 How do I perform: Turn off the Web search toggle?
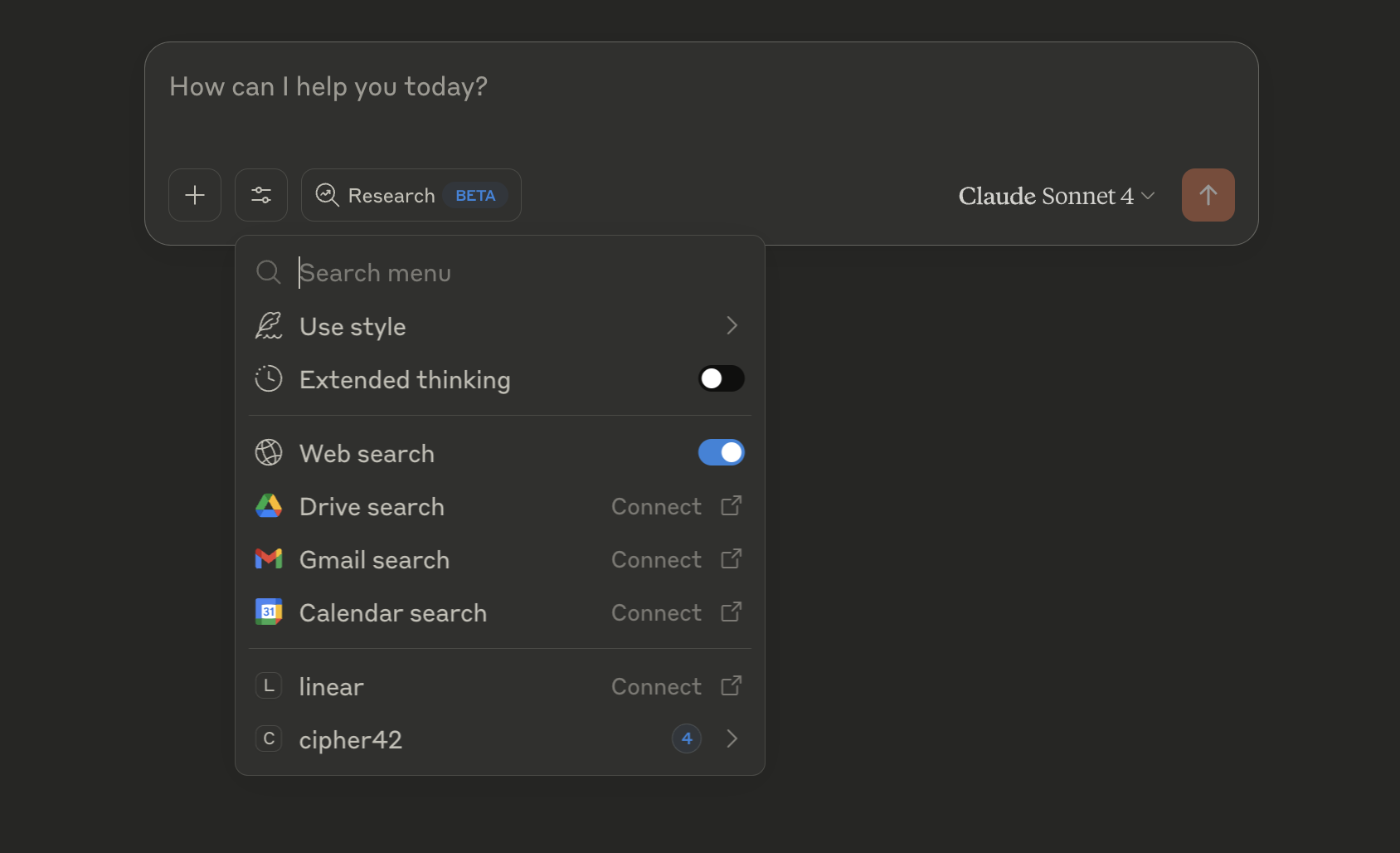(x=721, y=453)
